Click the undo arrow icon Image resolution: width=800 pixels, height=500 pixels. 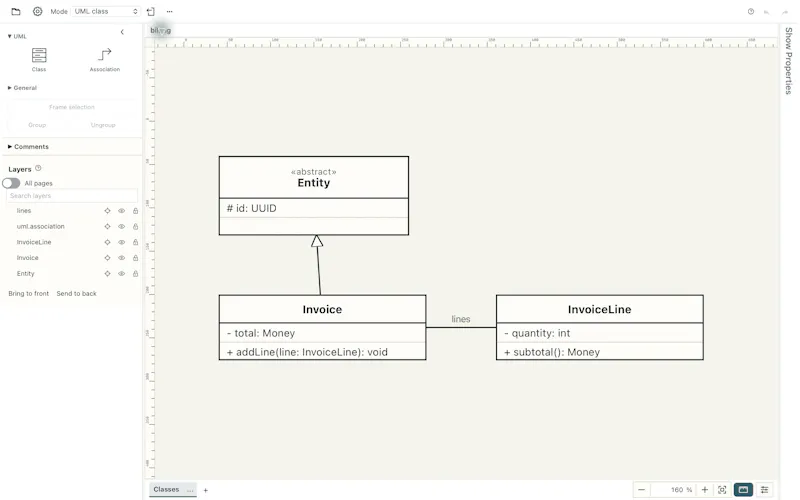click(x=766, y=12)
